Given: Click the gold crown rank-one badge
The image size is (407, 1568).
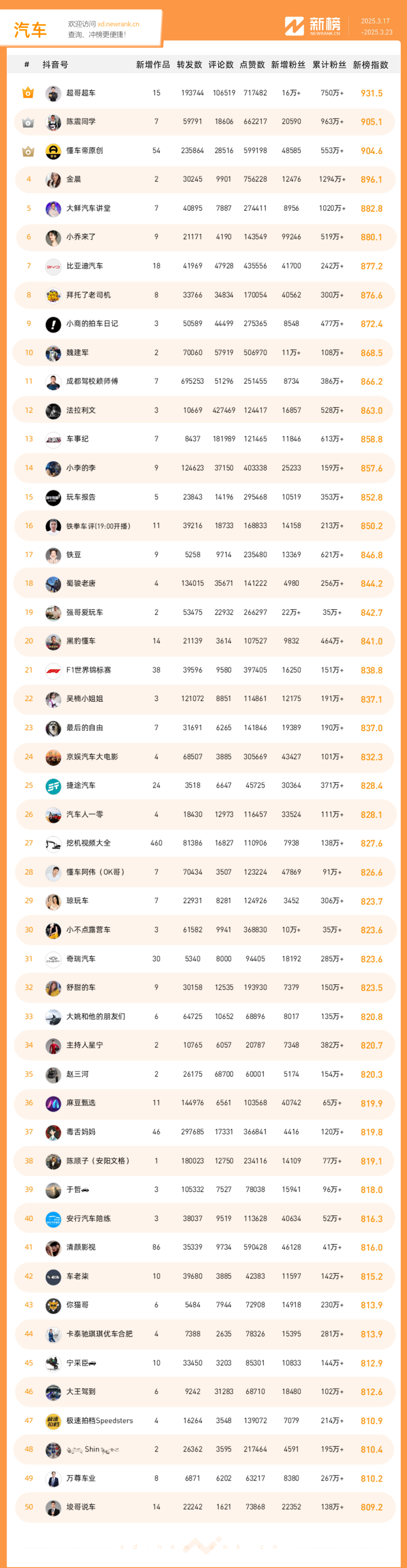Looking at the screenshot, I should pyautogui.click(x=28, y=93).
